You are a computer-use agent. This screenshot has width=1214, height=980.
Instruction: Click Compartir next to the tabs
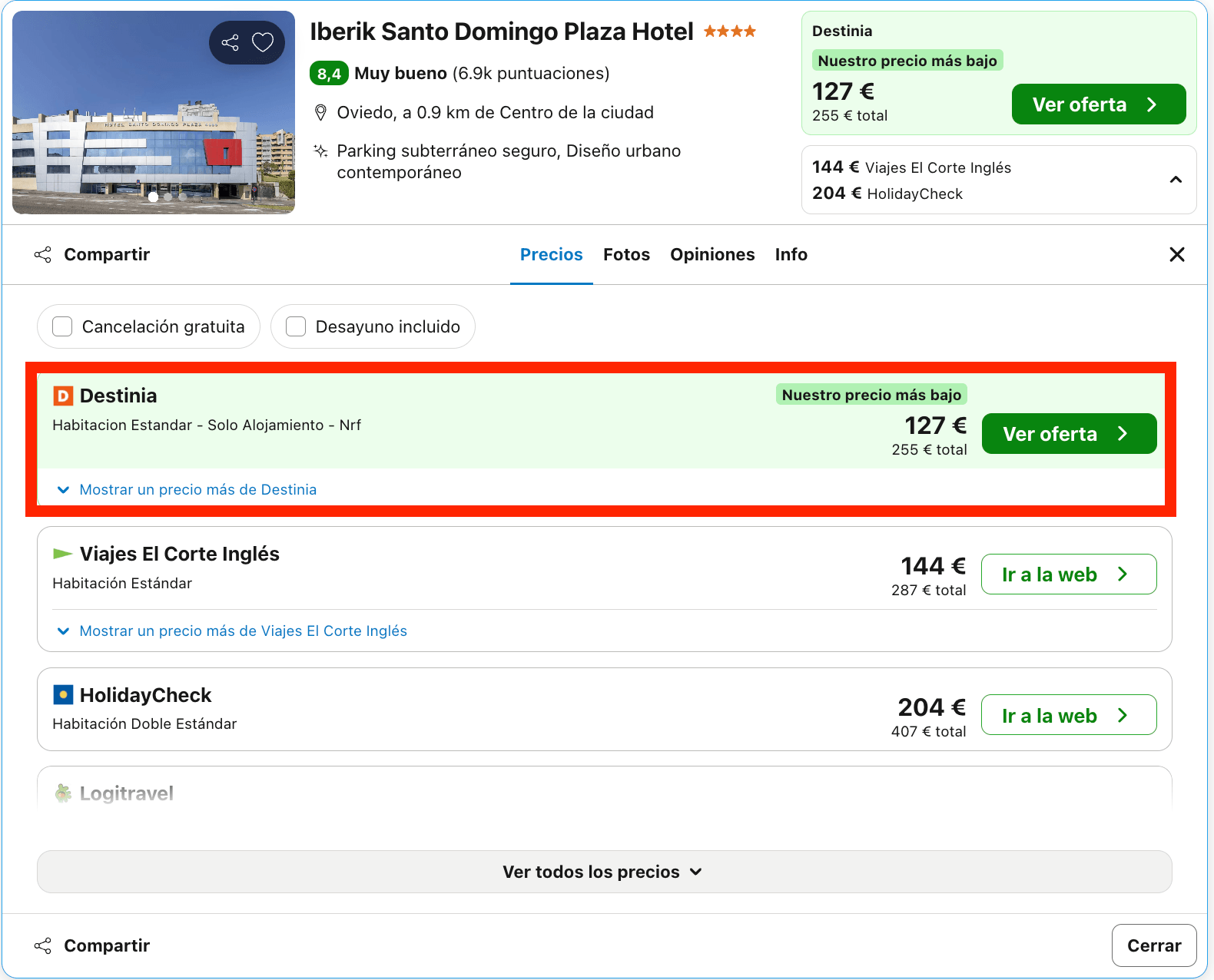92,254
